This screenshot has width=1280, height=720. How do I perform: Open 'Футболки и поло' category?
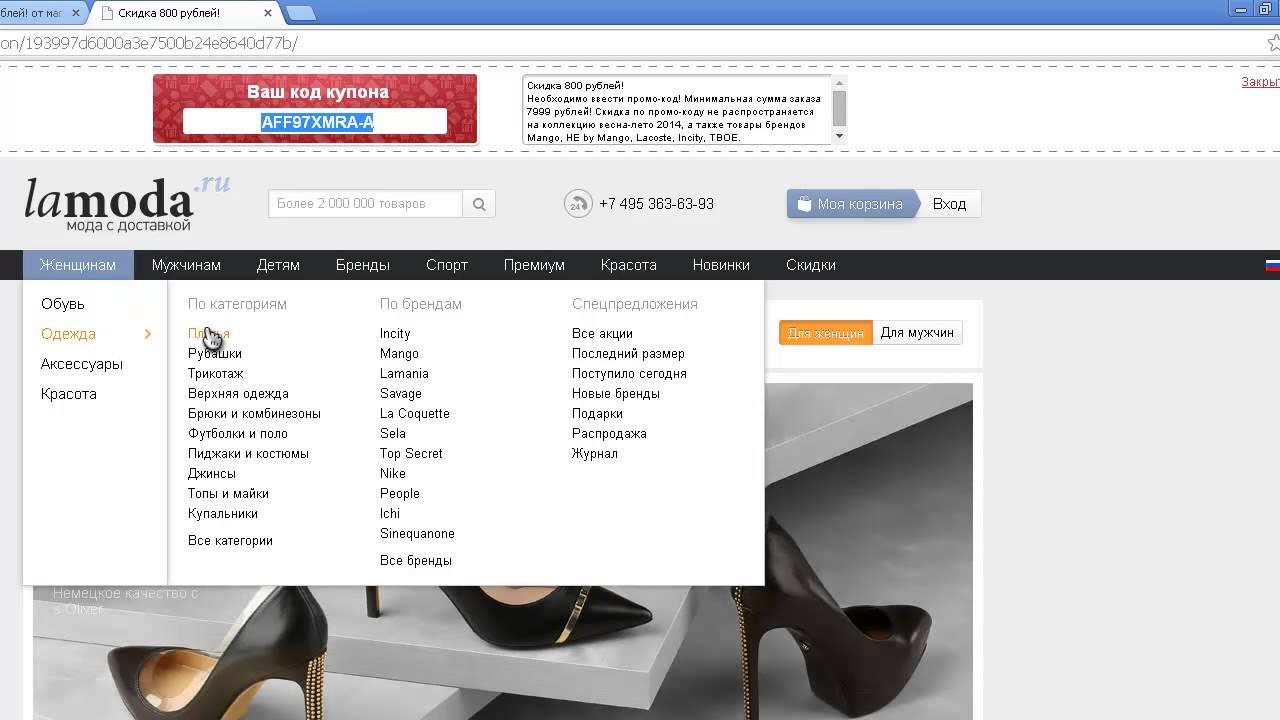(238, 434)
